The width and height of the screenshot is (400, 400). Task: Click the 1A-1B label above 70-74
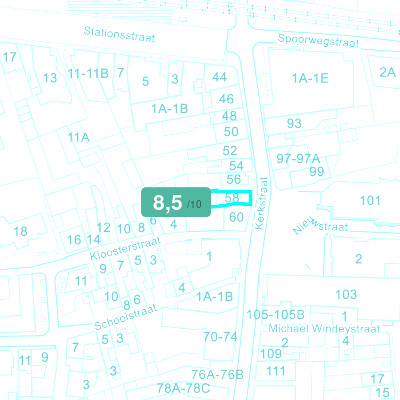point(214,297)
